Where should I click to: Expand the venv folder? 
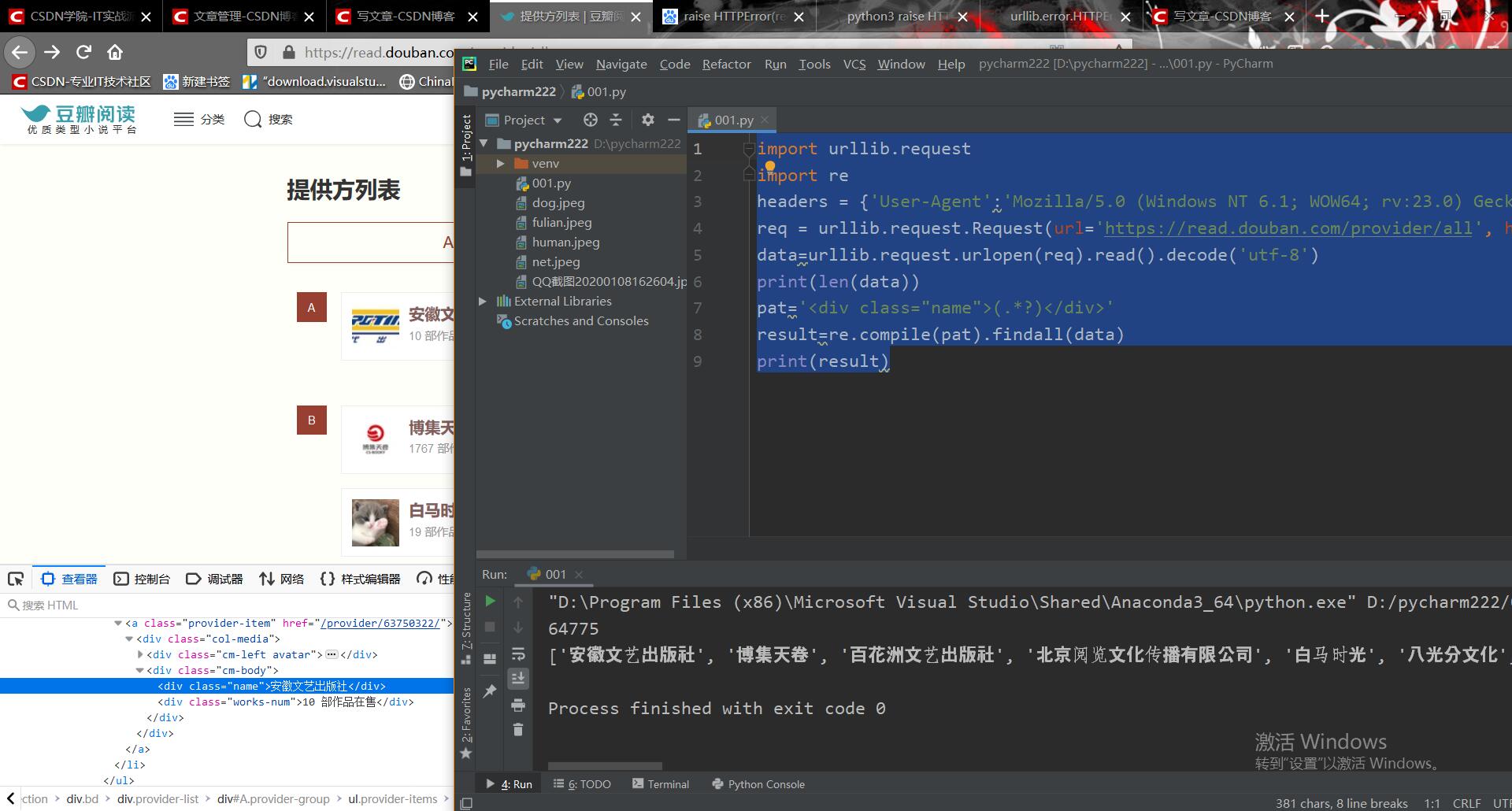tap(500, 164)
